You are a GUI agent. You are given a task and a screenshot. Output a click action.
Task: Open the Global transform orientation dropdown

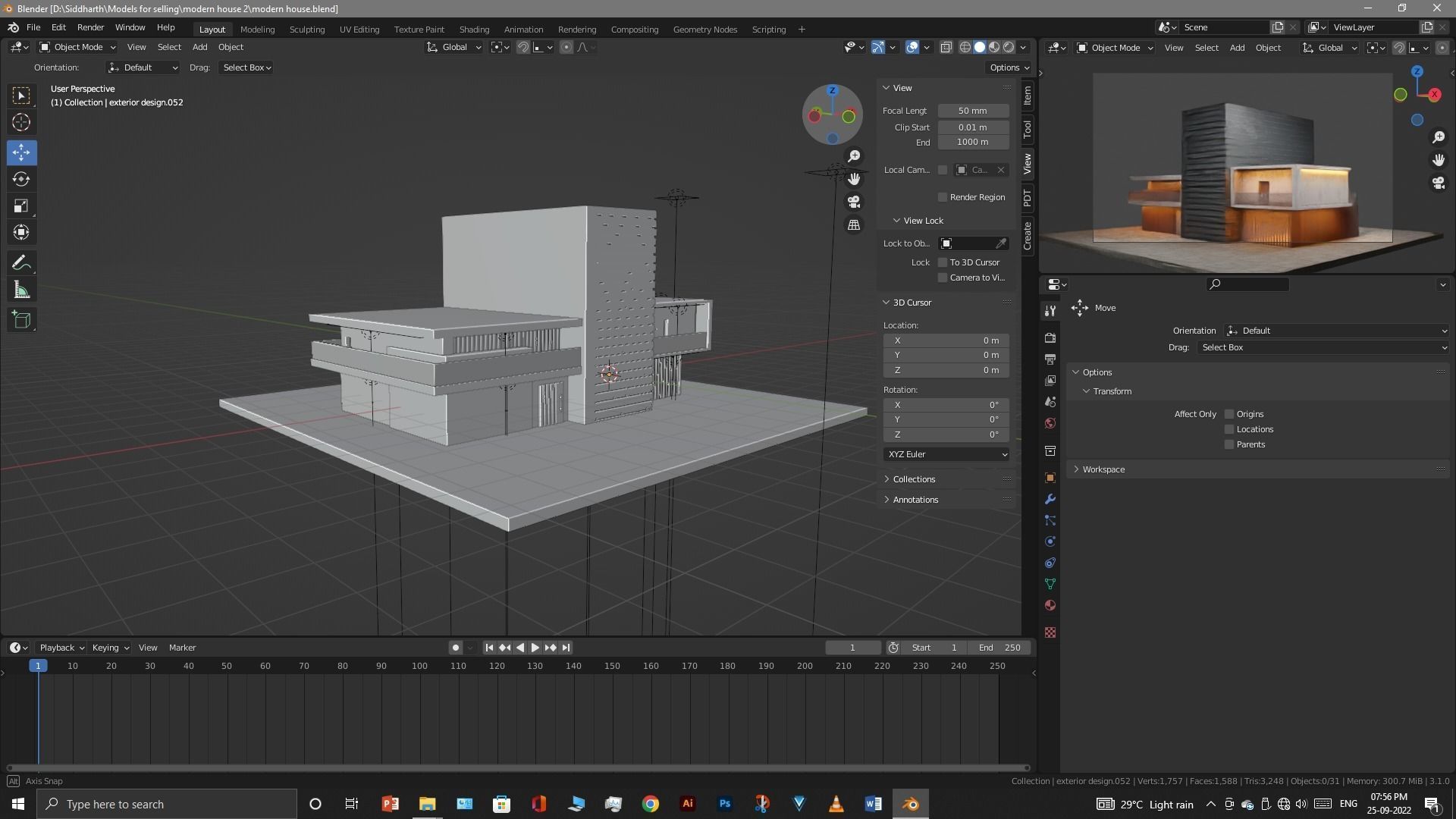454,47
